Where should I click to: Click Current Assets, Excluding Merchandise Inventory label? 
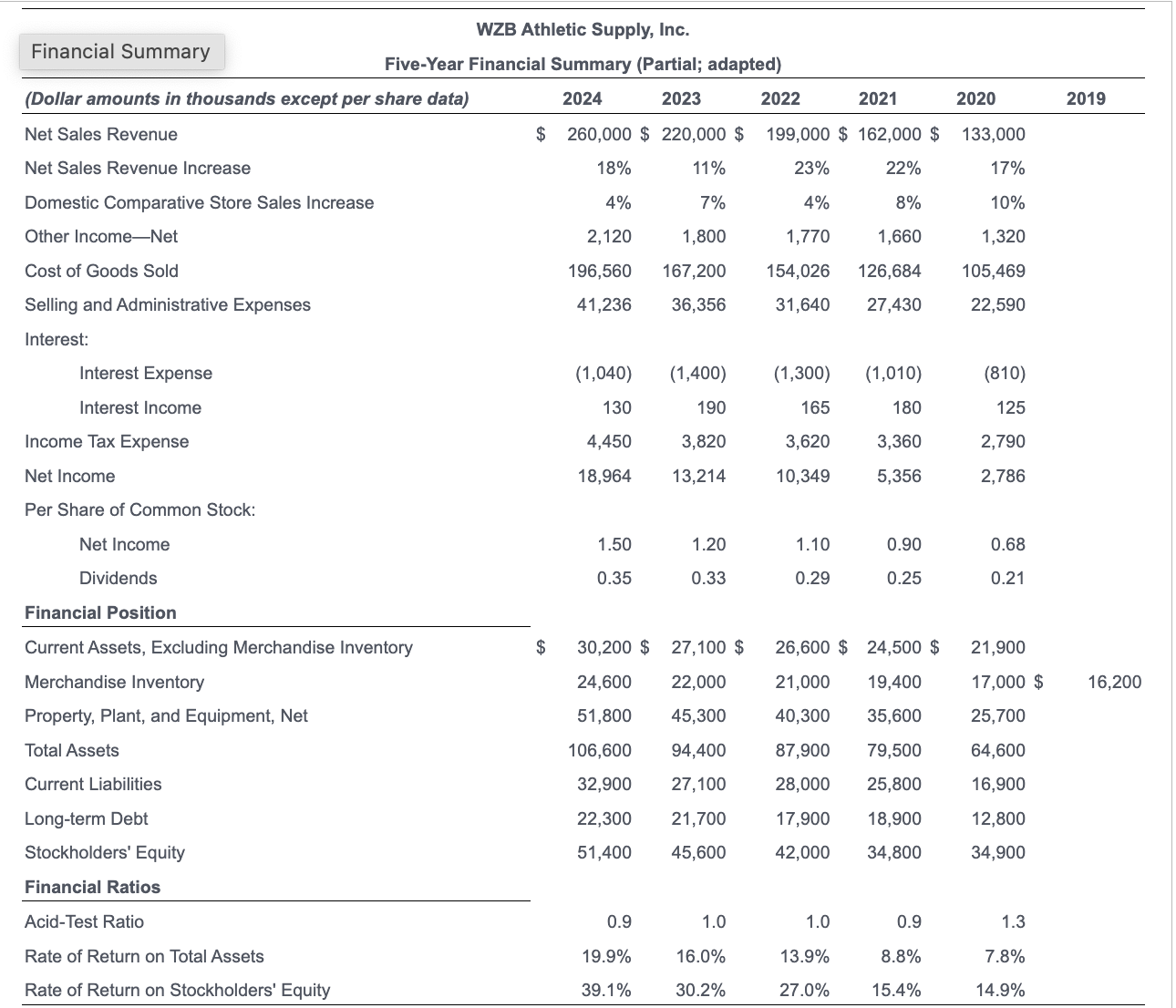219,647
